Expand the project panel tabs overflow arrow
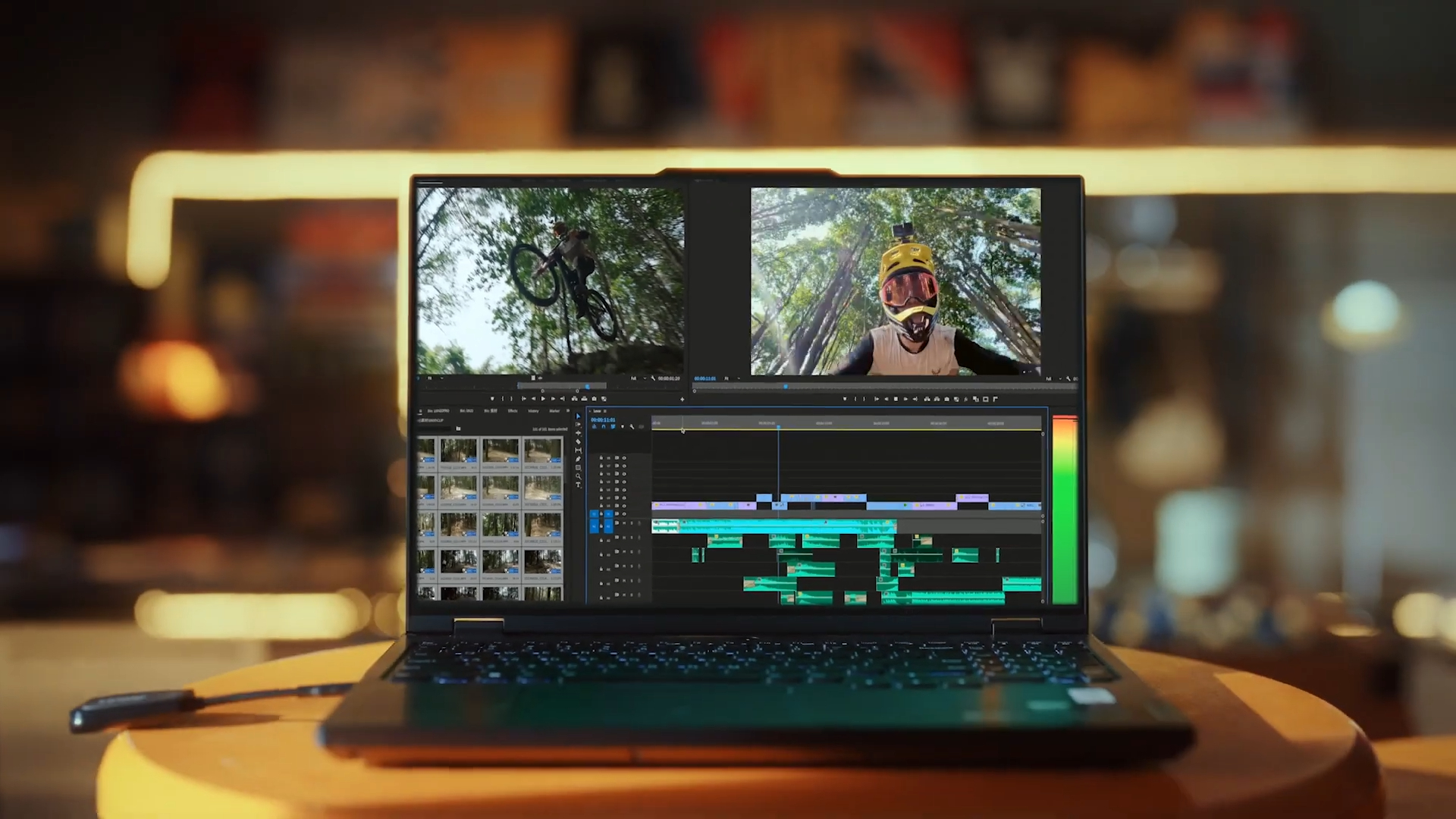 point(568,411)
